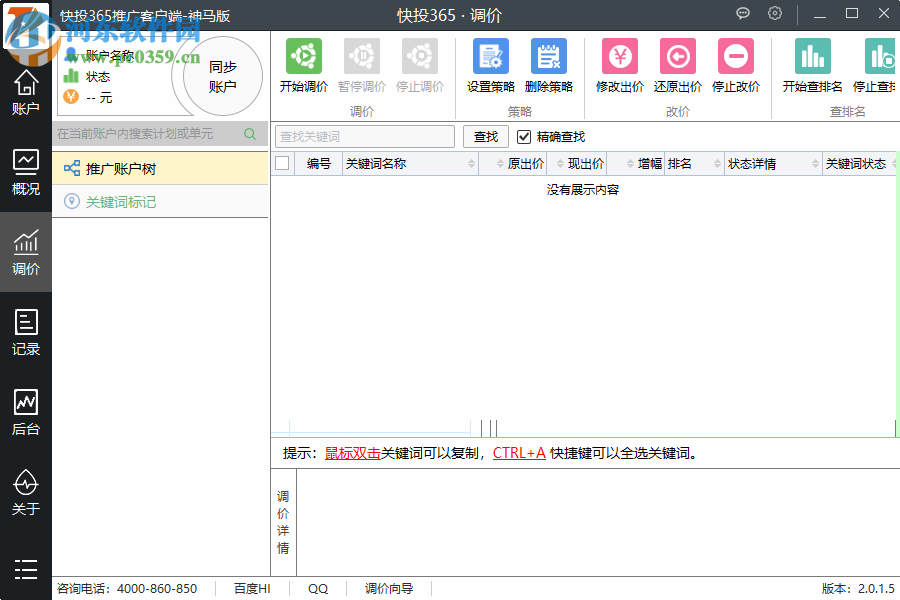Click the 查找 search button
The image size is (900, 600).
pos(485,136)
